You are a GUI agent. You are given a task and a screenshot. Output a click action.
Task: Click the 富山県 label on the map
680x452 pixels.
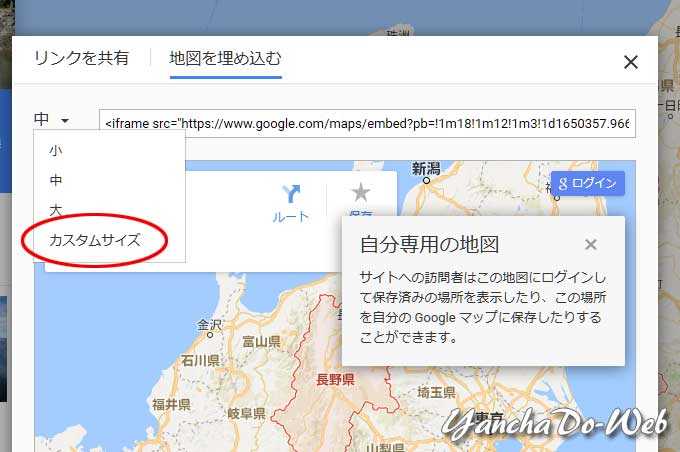(261, 342)
